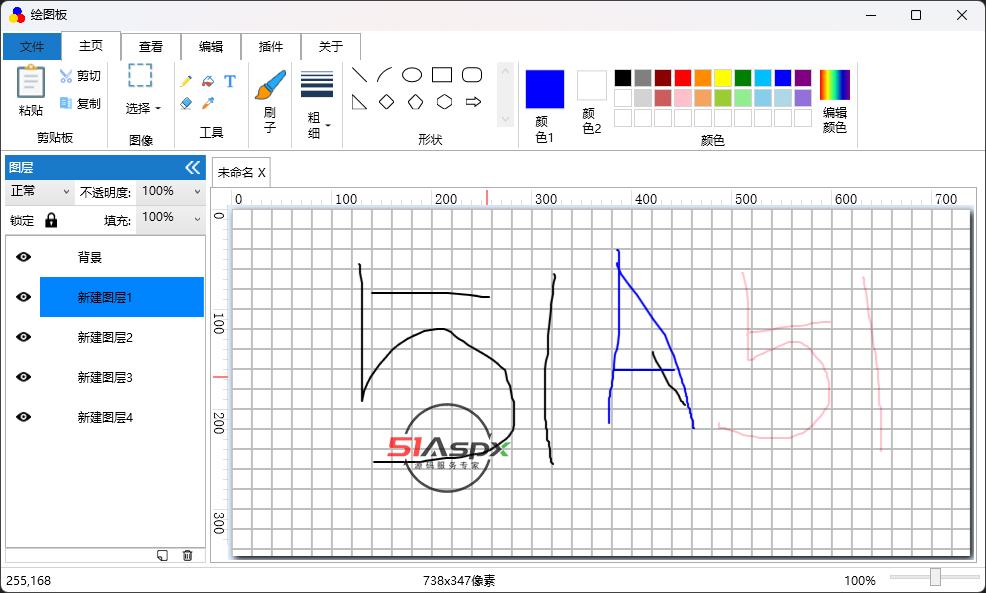The image size is (986, 593).
Task: Select the pencil drawing tool
Action: pos(186,81)
